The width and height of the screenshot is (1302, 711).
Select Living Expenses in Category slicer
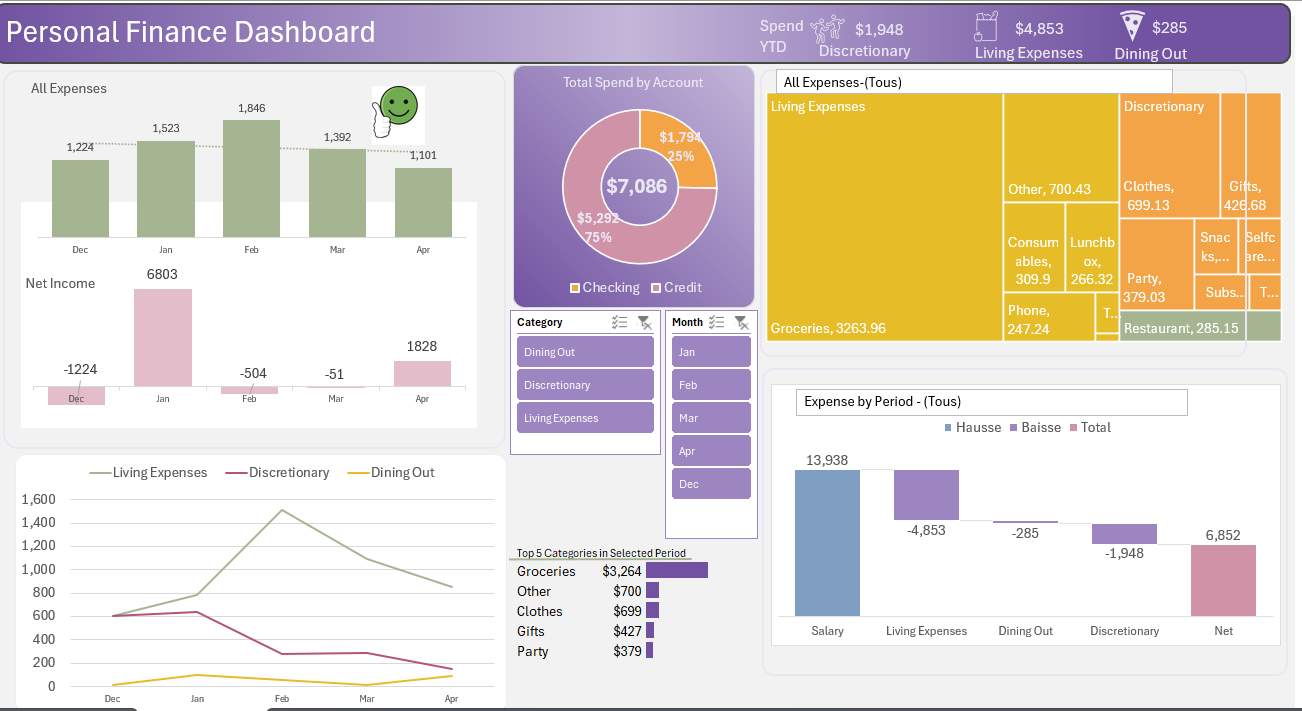(585, 418)
